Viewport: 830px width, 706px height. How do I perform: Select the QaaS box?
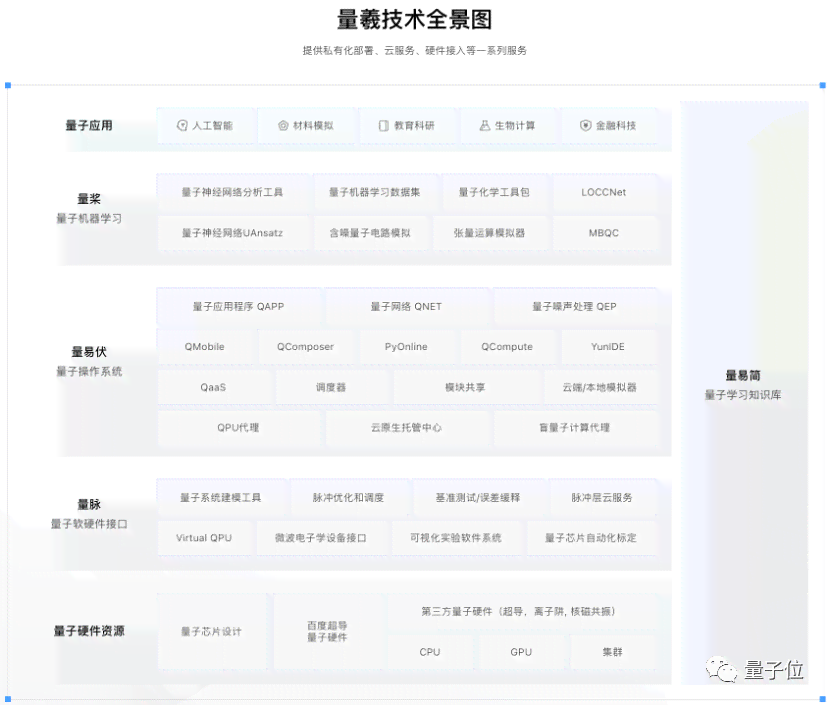[213, 387]
